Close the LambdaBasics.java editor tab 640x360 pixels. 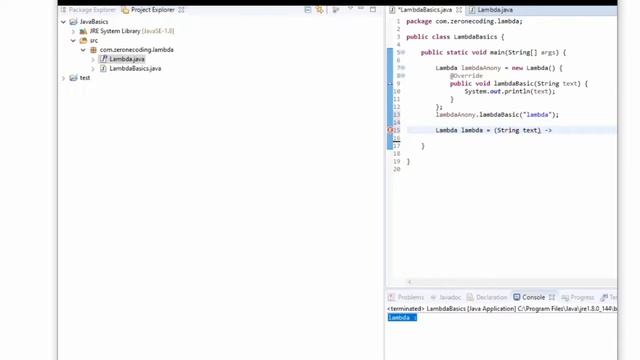(459, 10)
